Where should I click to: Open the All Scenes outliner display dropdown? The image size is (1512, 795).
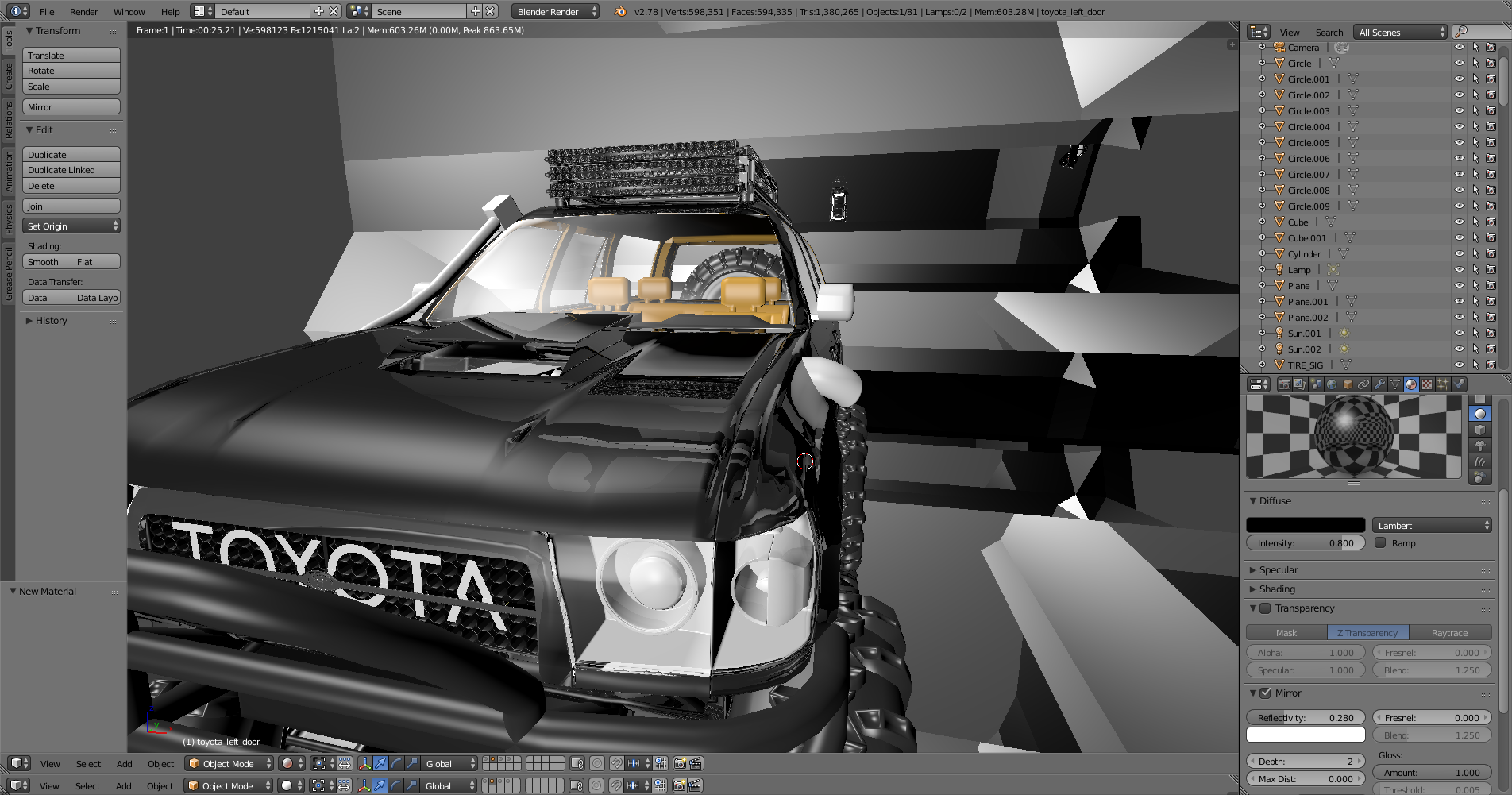tap(1401, 32)
